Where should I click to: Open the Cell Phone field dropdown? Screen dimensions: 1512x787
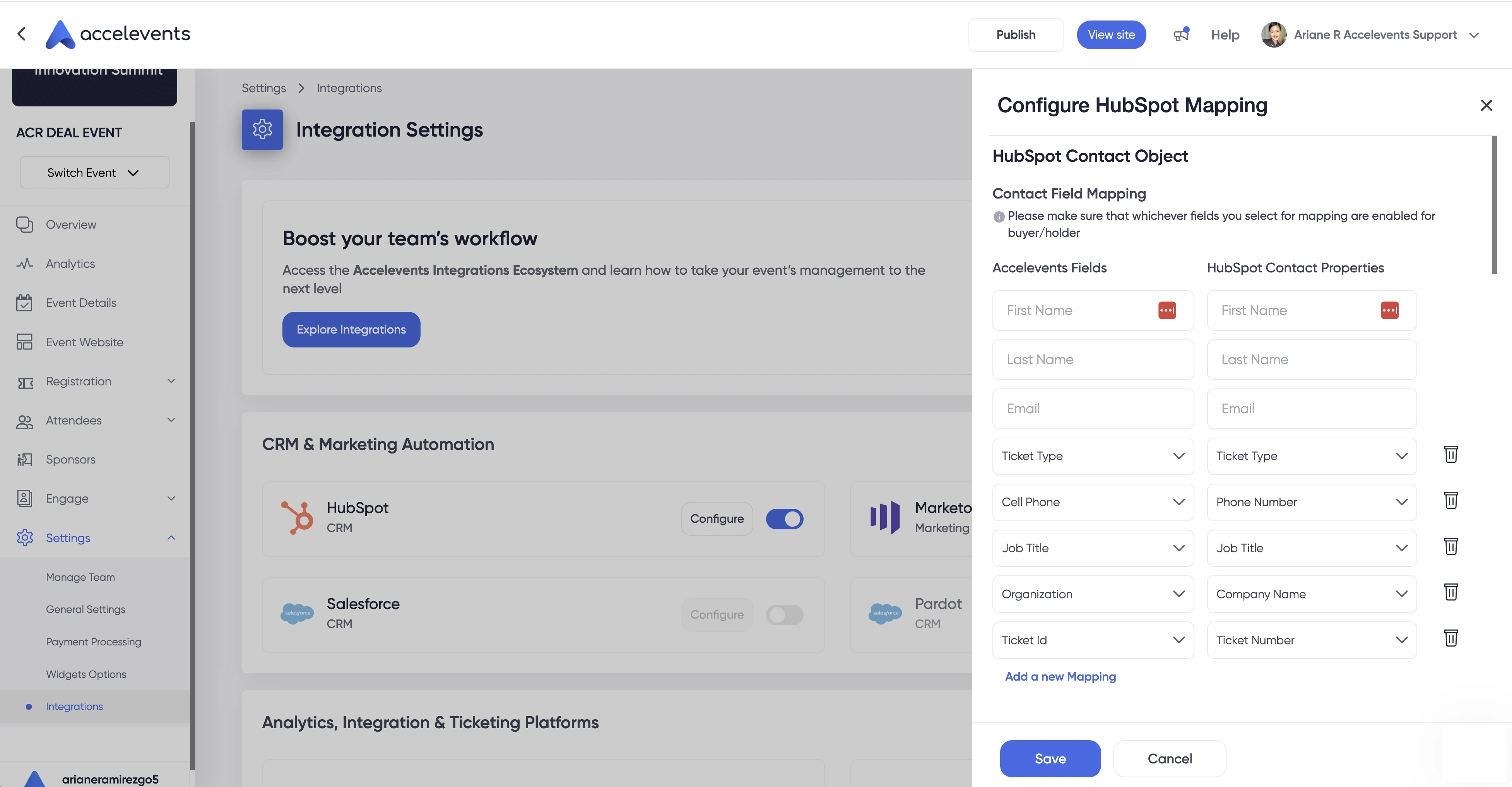coord(1092,502)
